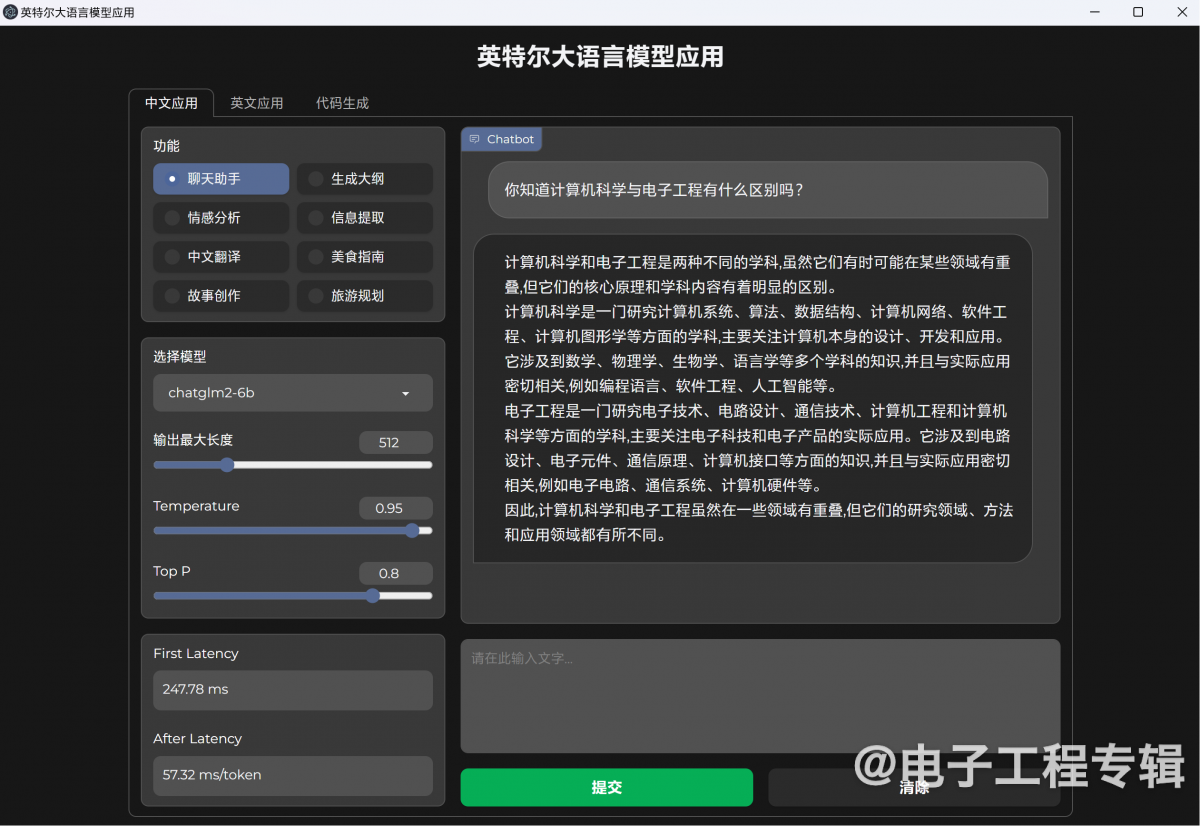The image size is (1200, 826).
Task: Enable the 旅游规划 option
Action: click(365, 296)
